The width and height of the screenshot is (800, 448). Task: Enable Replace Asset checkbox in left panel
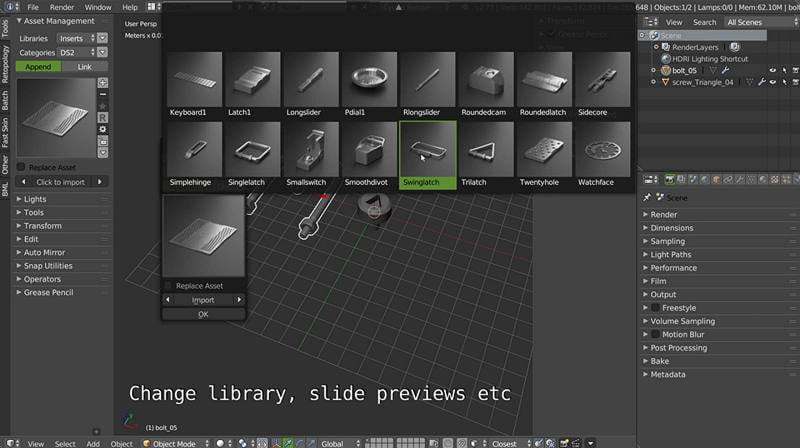pos(21,167)
